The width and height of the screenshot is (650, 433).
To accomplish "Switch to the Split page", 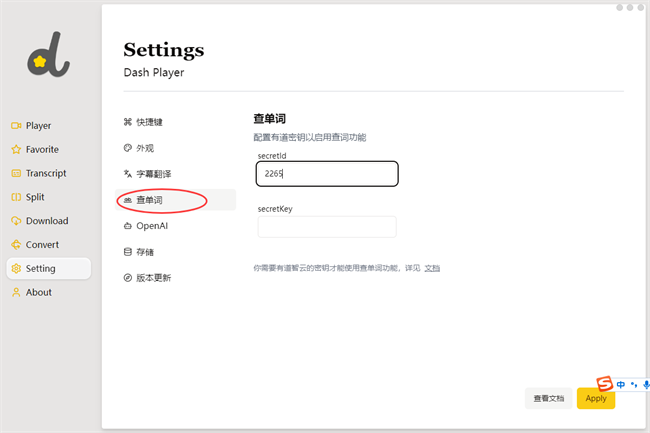I will 49,197.
